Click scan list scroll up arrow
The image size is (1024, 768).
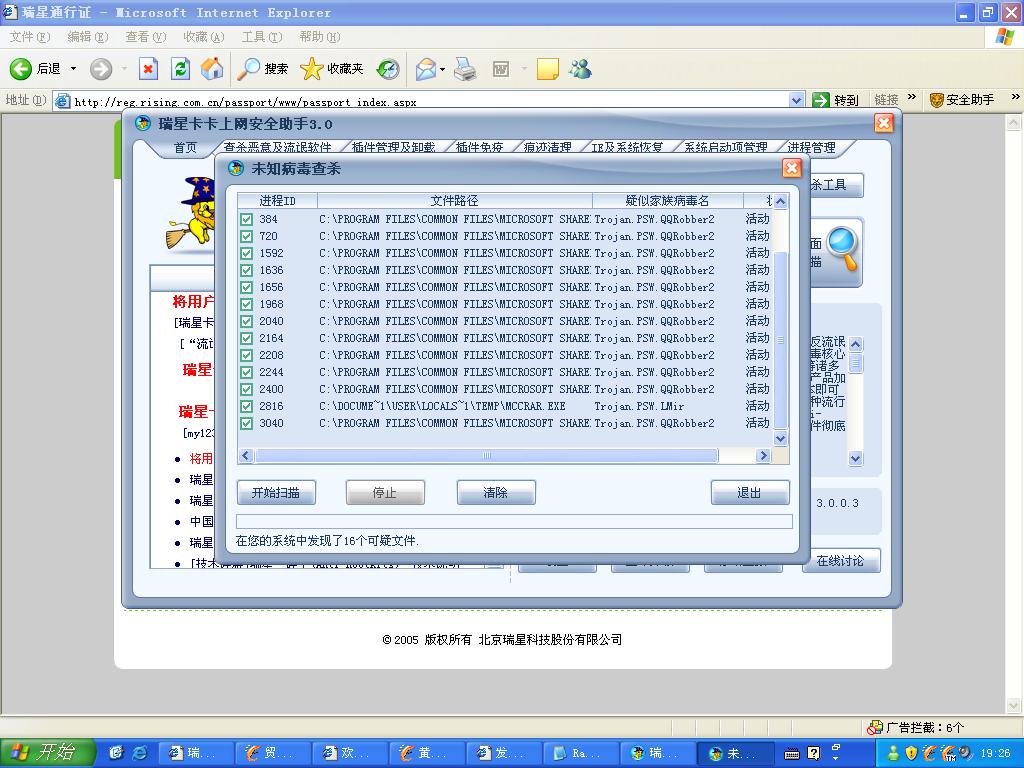point(780,201)
